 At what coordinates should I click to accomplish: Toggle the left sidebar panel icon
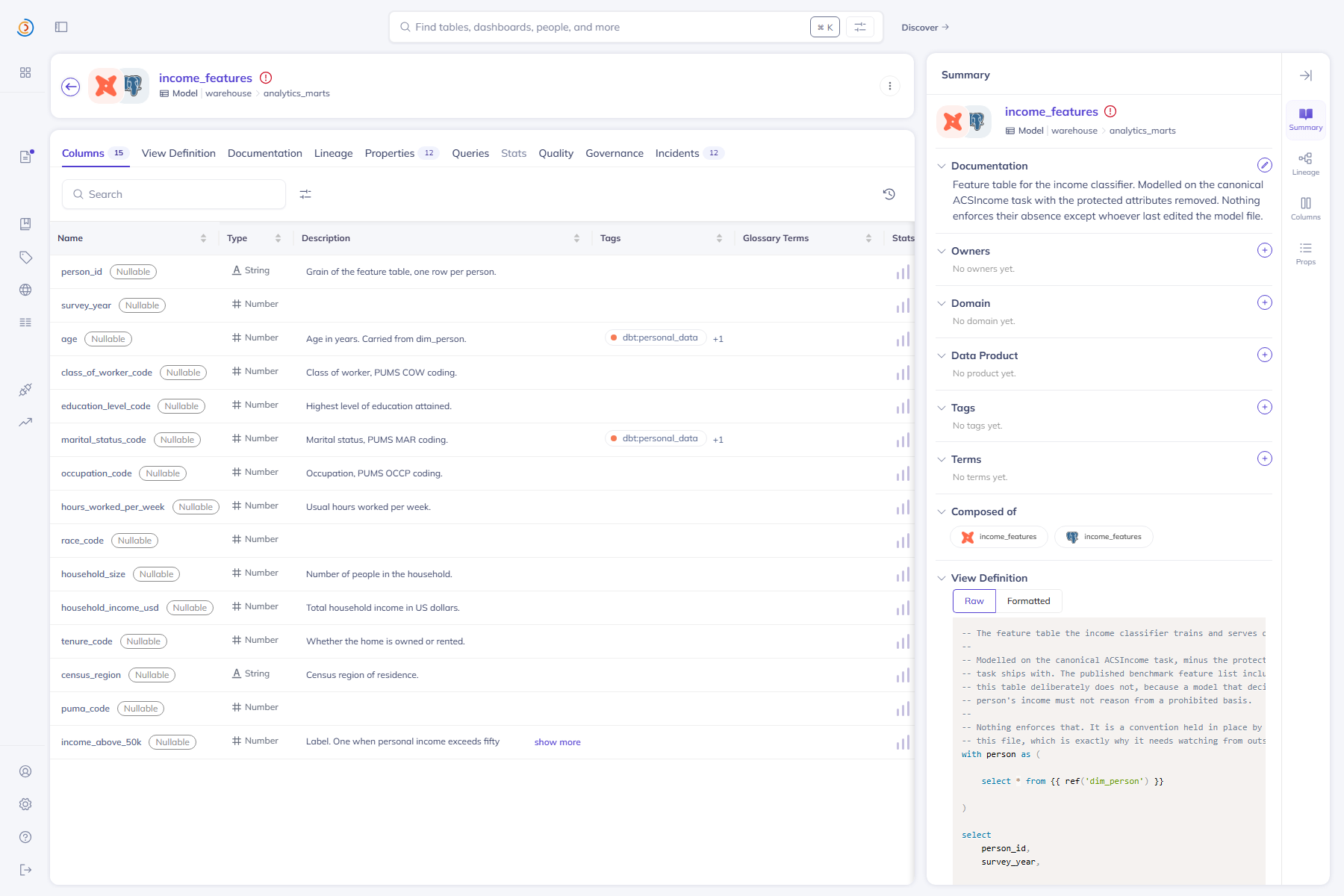click(61, 27)
